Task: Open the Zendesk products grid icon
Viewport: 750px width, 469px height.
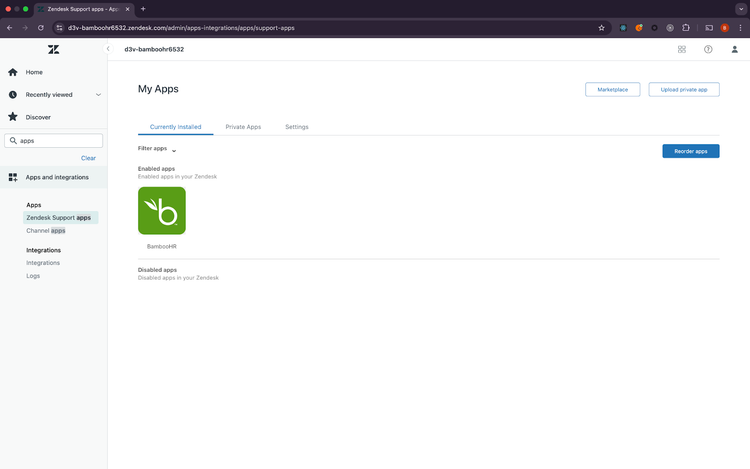Action: pyautogui.click(x=682, y=49)
